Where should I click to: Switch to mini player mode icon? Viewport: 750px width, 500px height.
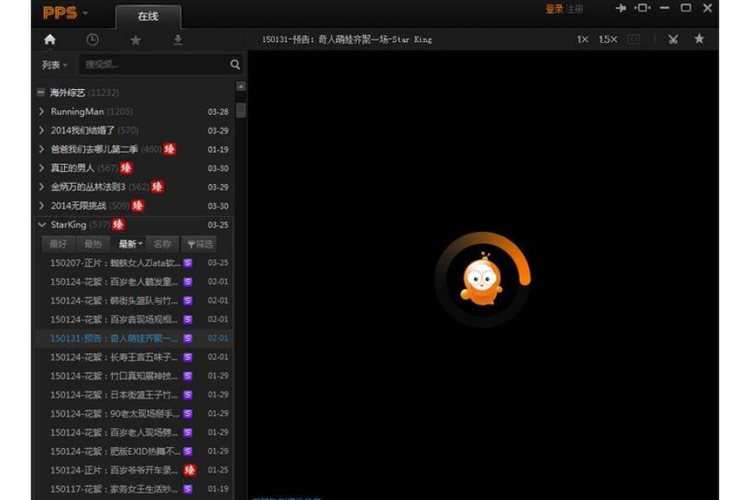point(642,9)
